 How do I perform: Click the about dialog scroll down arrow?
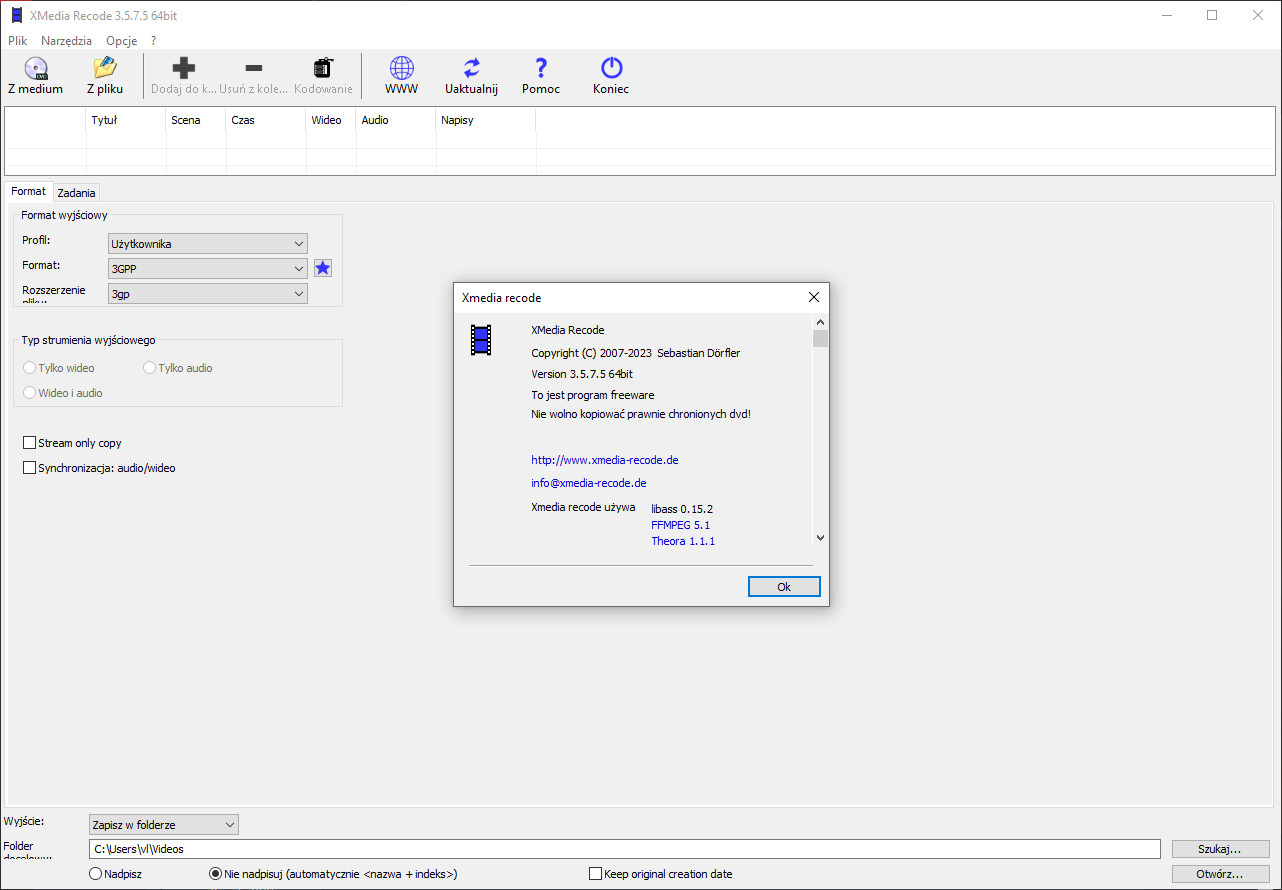pos(820,538)
